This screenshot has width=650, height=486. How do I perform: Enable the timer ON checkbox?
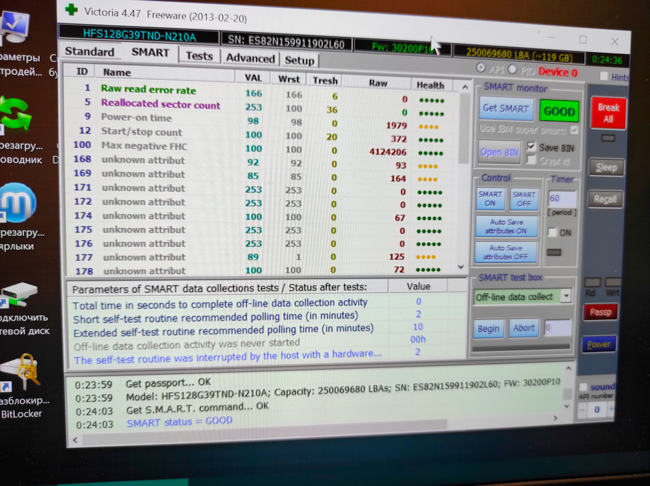click(x=552, y=232)
